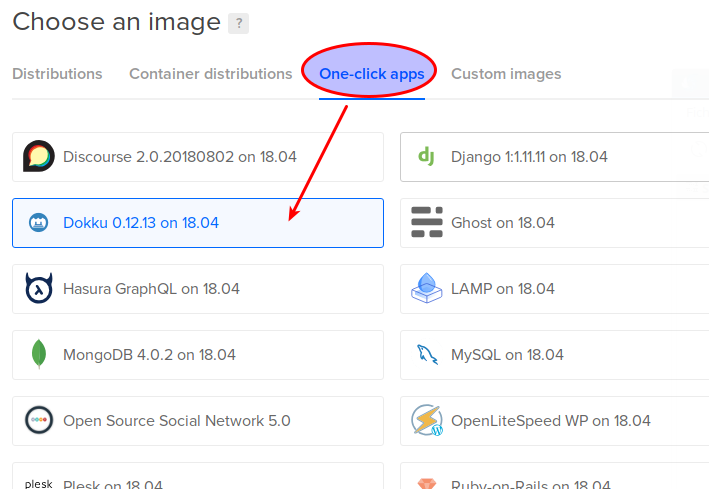Click the Dokku whale logo
Screen dimensions: 709x489
coord(38,223)
